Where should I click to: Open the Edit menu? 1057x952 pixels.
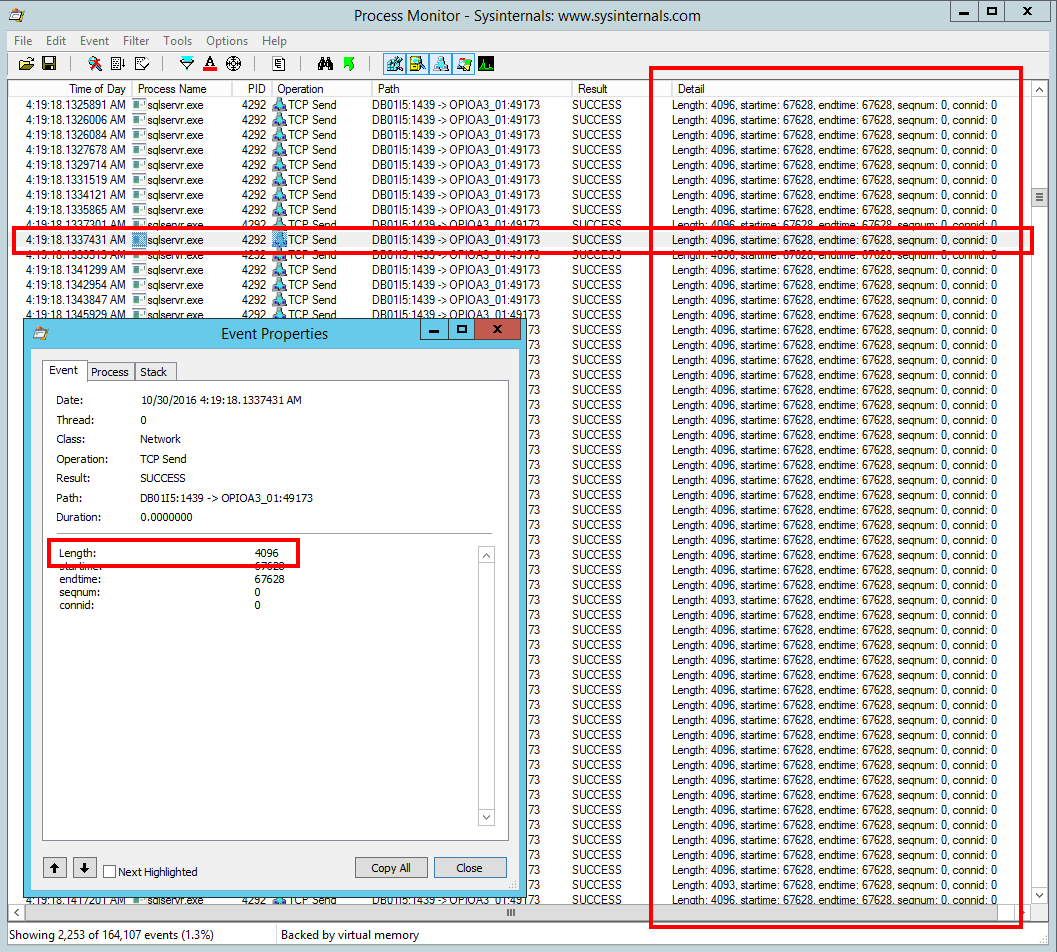coord(56,40)
